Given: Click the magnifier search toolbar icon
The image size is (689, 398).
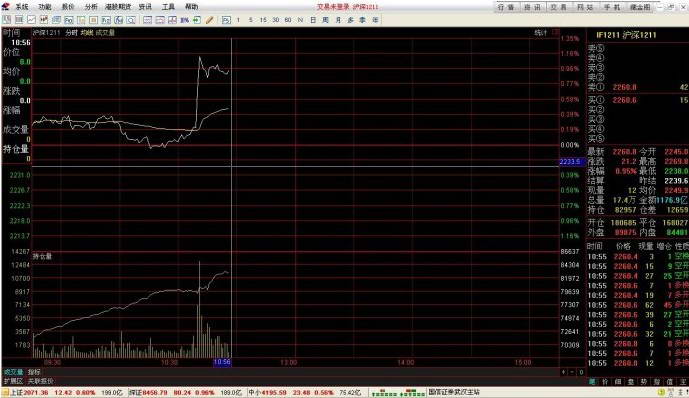Looking at the screenshot, I should 131,20.
